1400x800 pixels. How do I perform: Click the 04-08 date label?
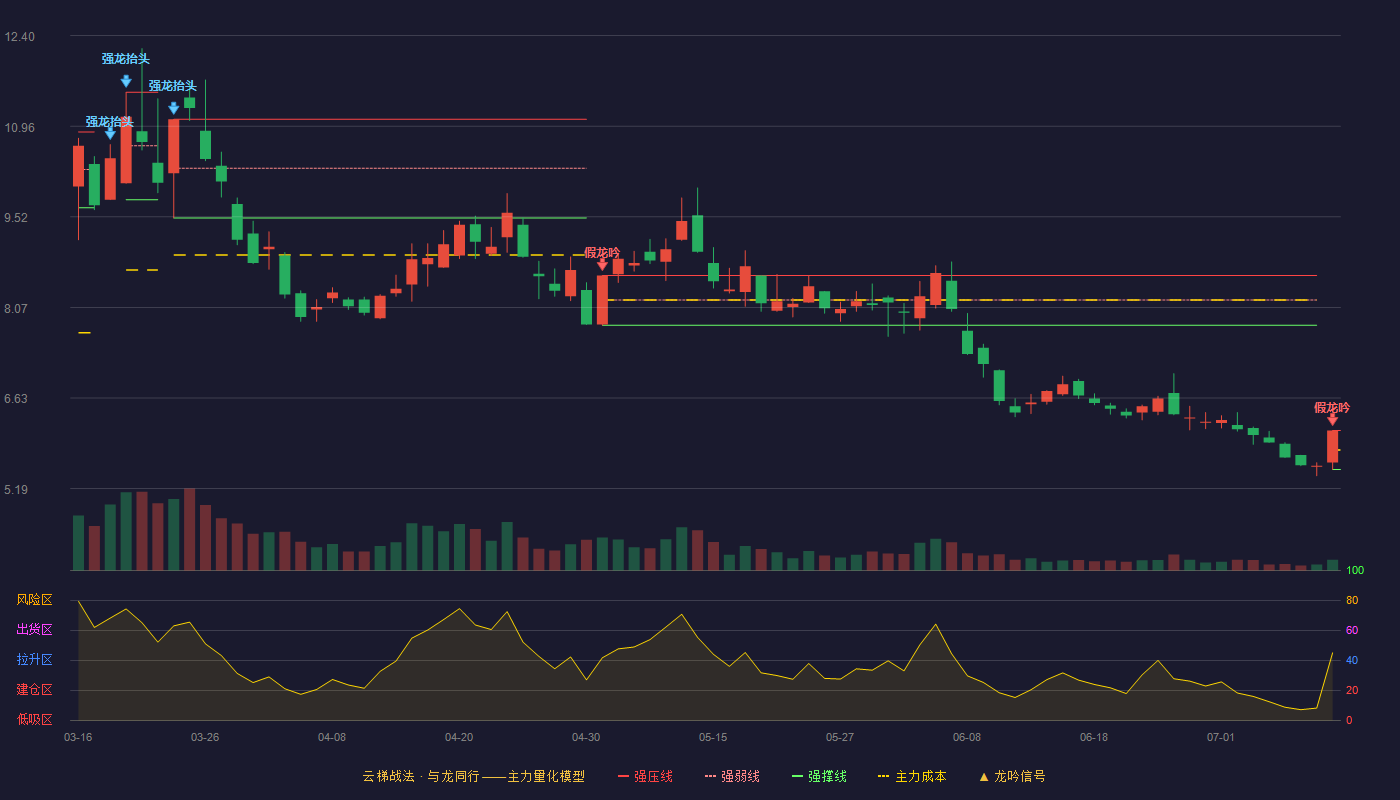click(x=332, y=737)
